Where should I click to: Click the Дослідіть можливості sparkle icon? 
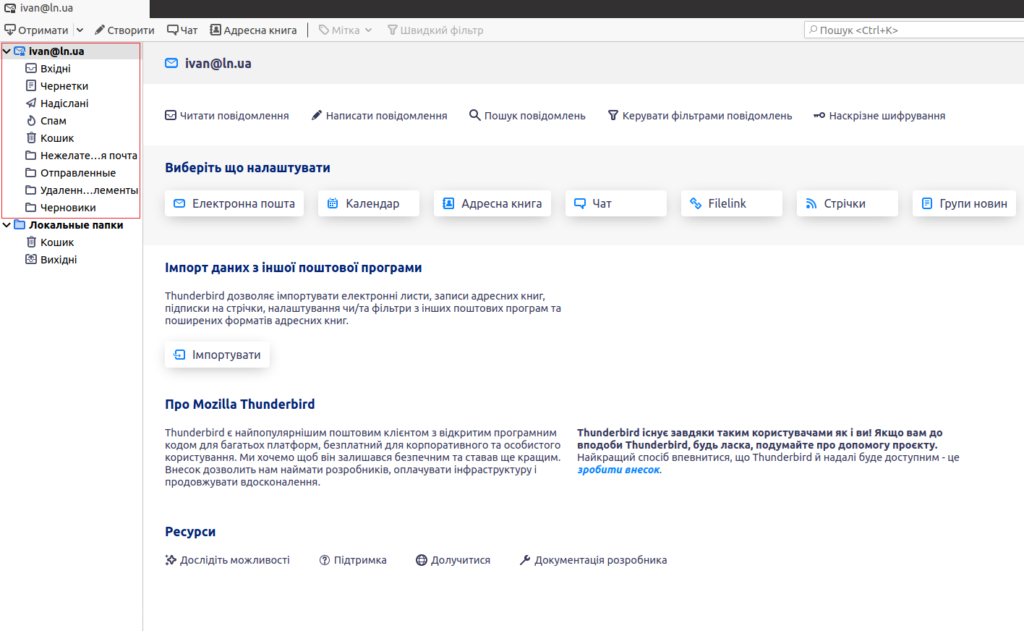click(170, 560)
